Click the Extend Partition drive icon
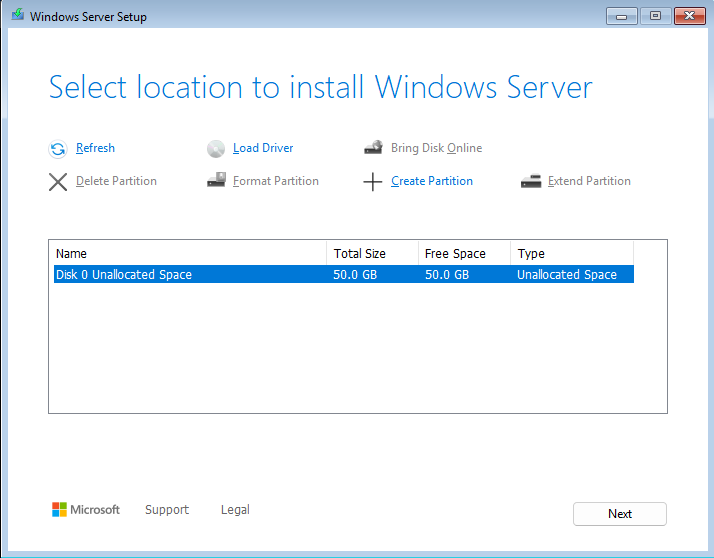The image size is (714, 558). [x=530, y=182]
